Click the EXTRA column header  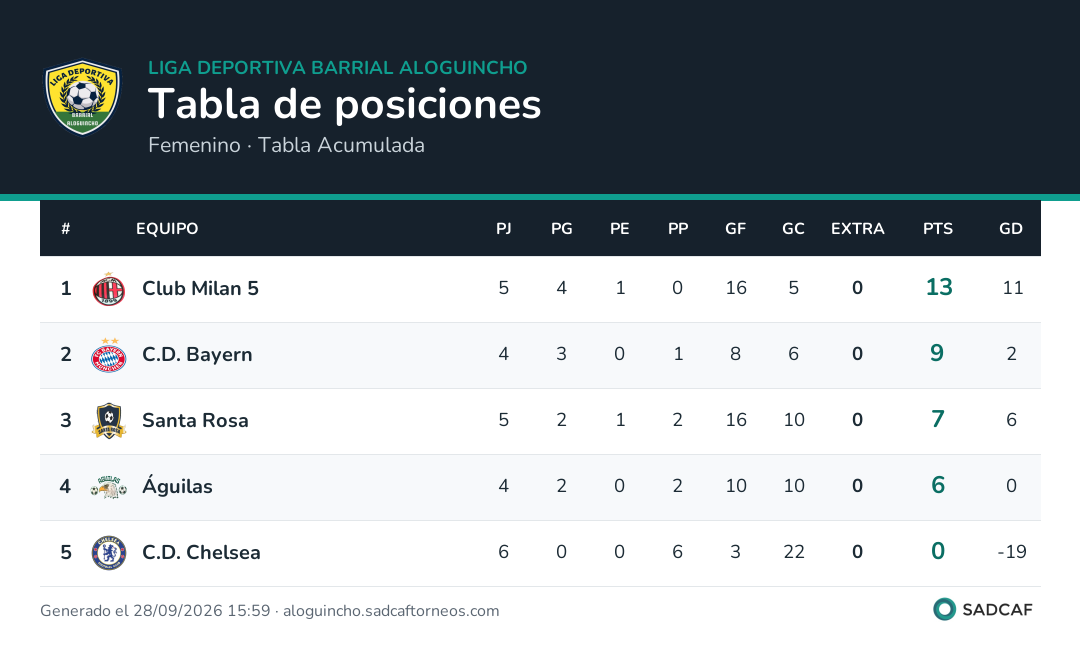[x=858, y=229]
